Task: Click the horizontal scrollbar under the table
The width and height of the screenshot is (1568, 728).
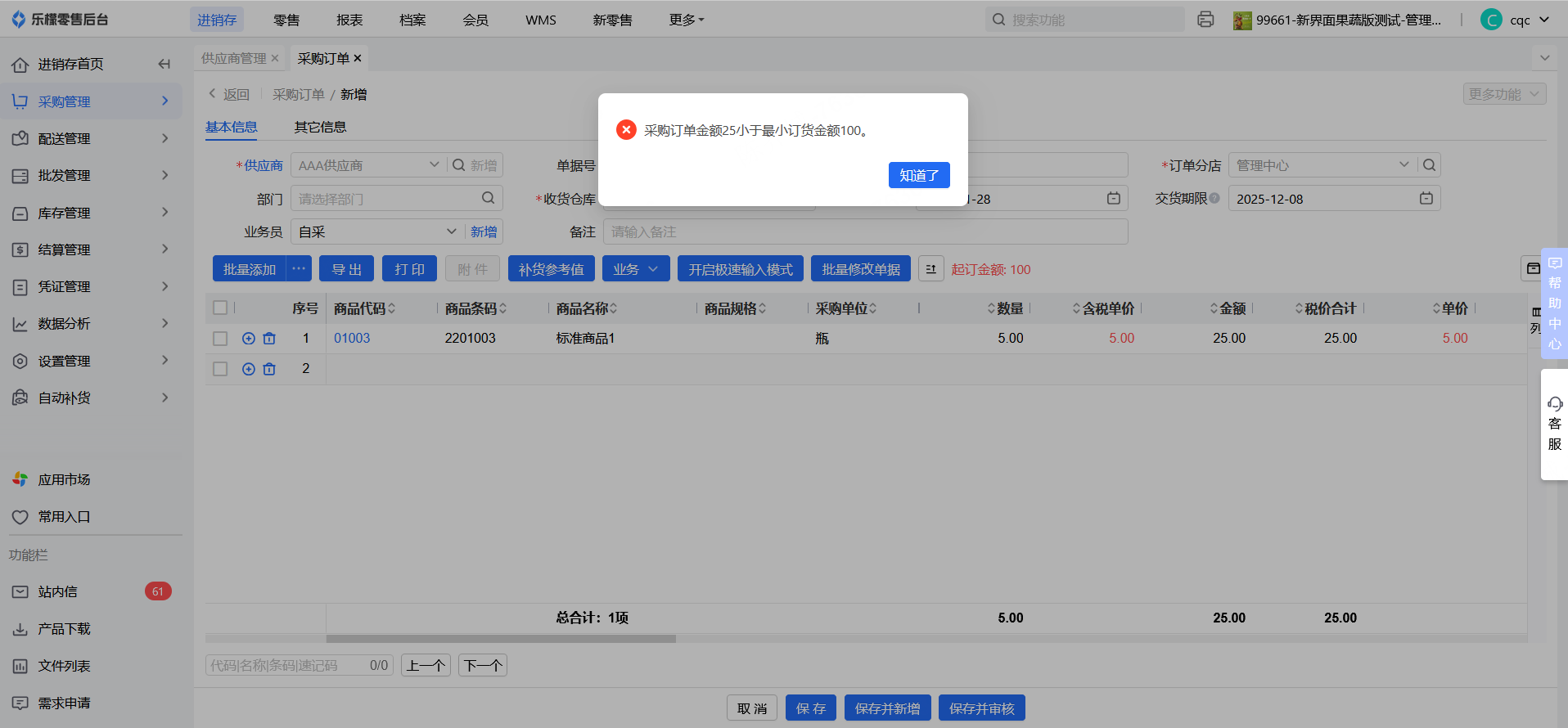Action: coord(501,639)
